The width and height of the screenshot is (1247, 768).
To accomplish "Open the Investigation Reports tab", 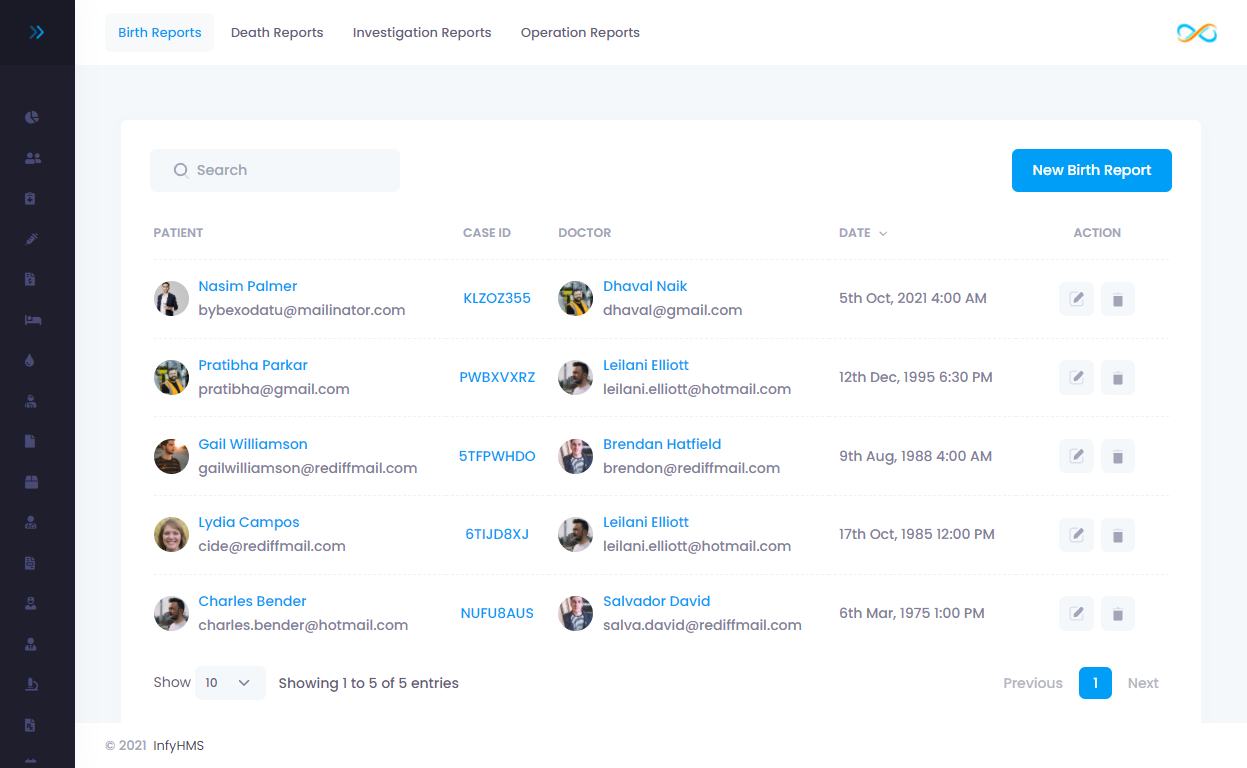I will pos(422,33).
